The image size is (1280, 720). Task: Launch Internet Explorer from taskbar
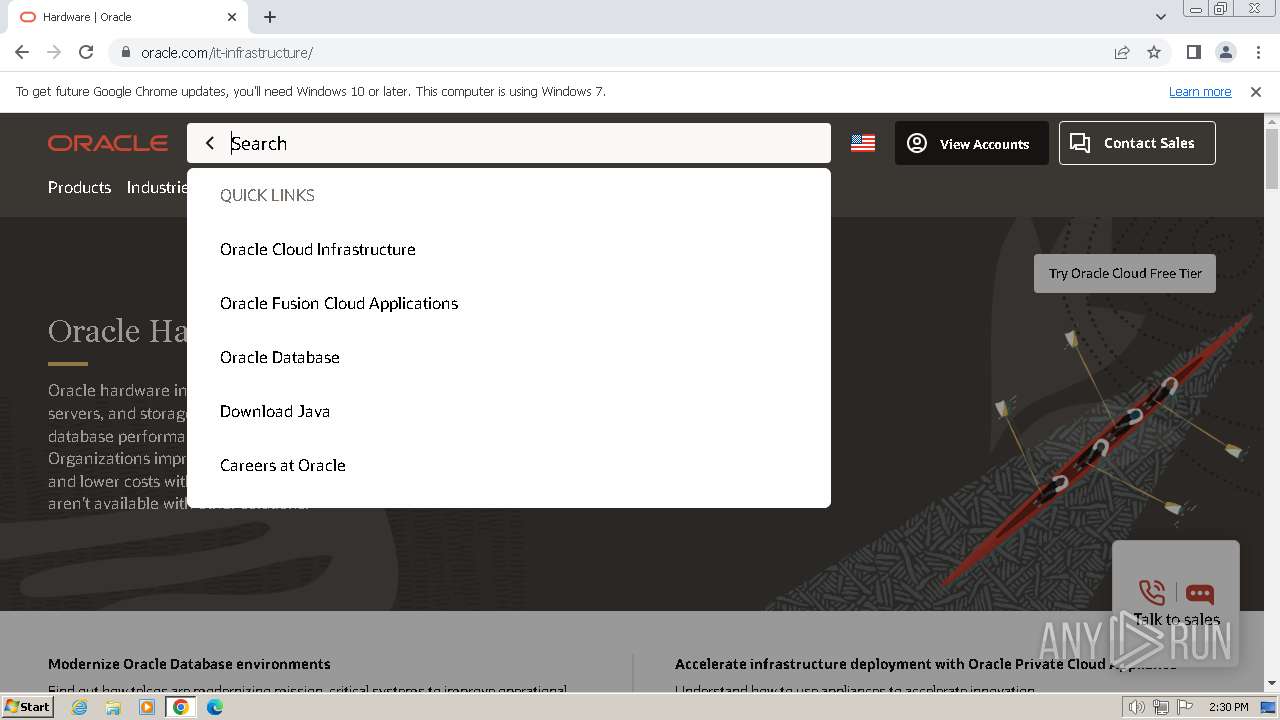(x=80, y=707)
